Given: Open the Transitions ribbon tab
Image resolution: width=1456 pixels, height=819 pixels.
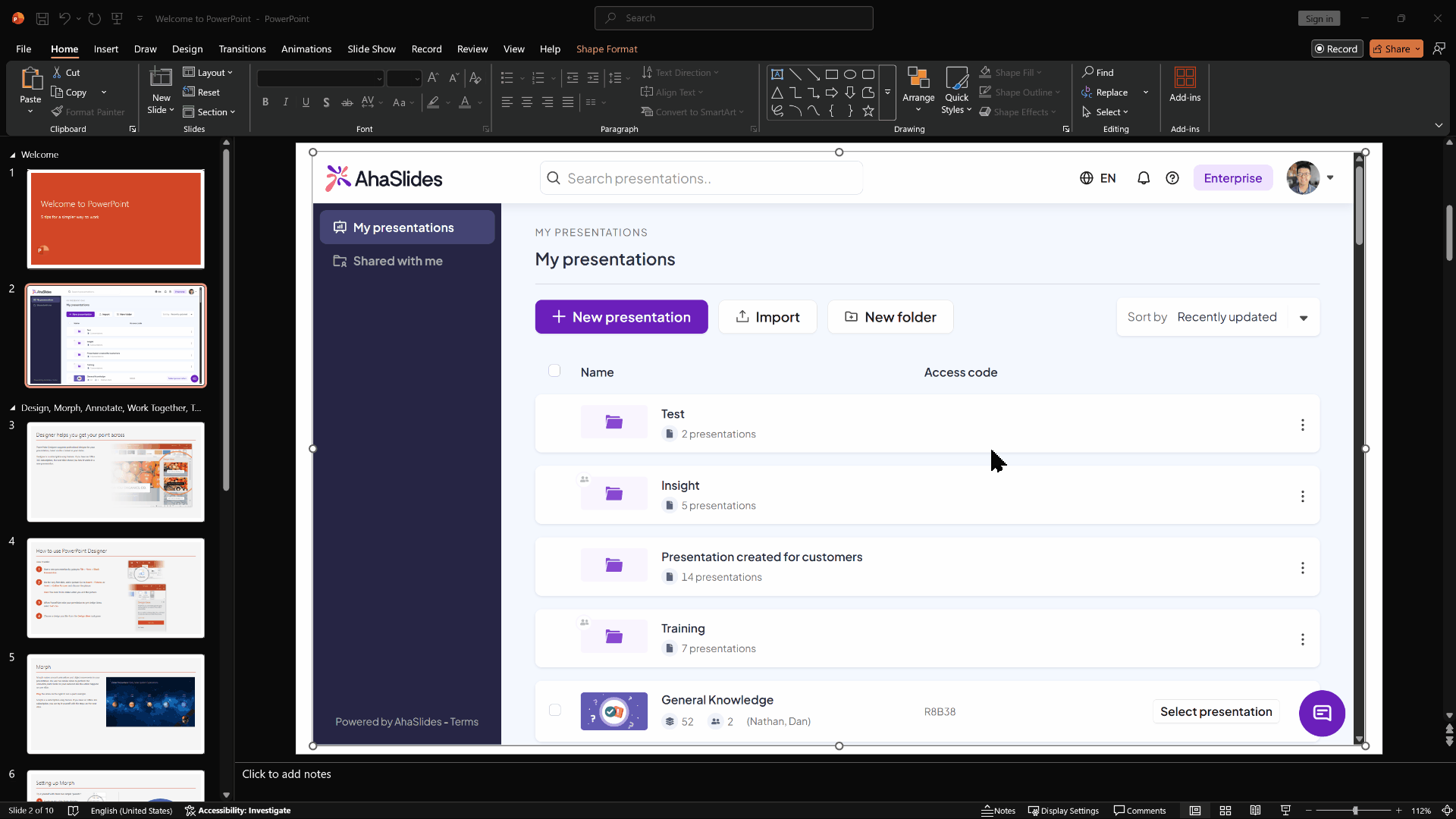Looking at the screenshot, I should (242, 49).
